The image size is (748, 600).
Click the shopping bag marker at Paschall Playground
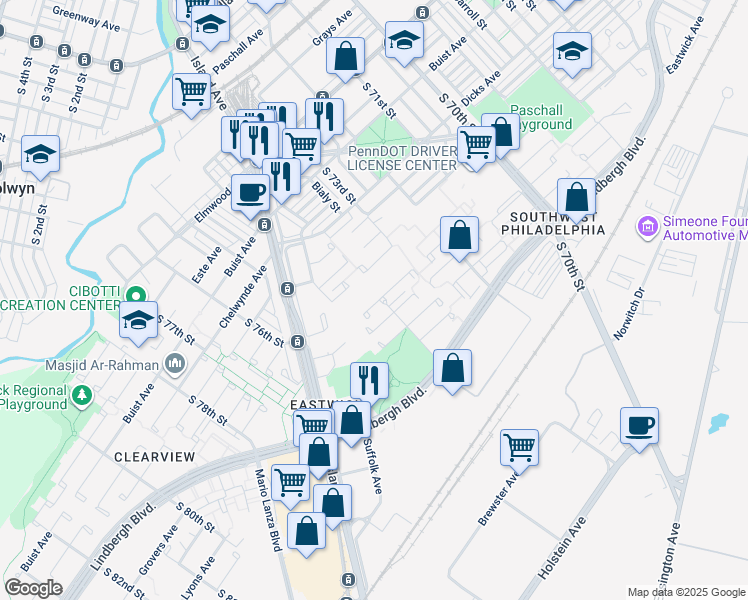pyautogui.click(x=506, y=132)
